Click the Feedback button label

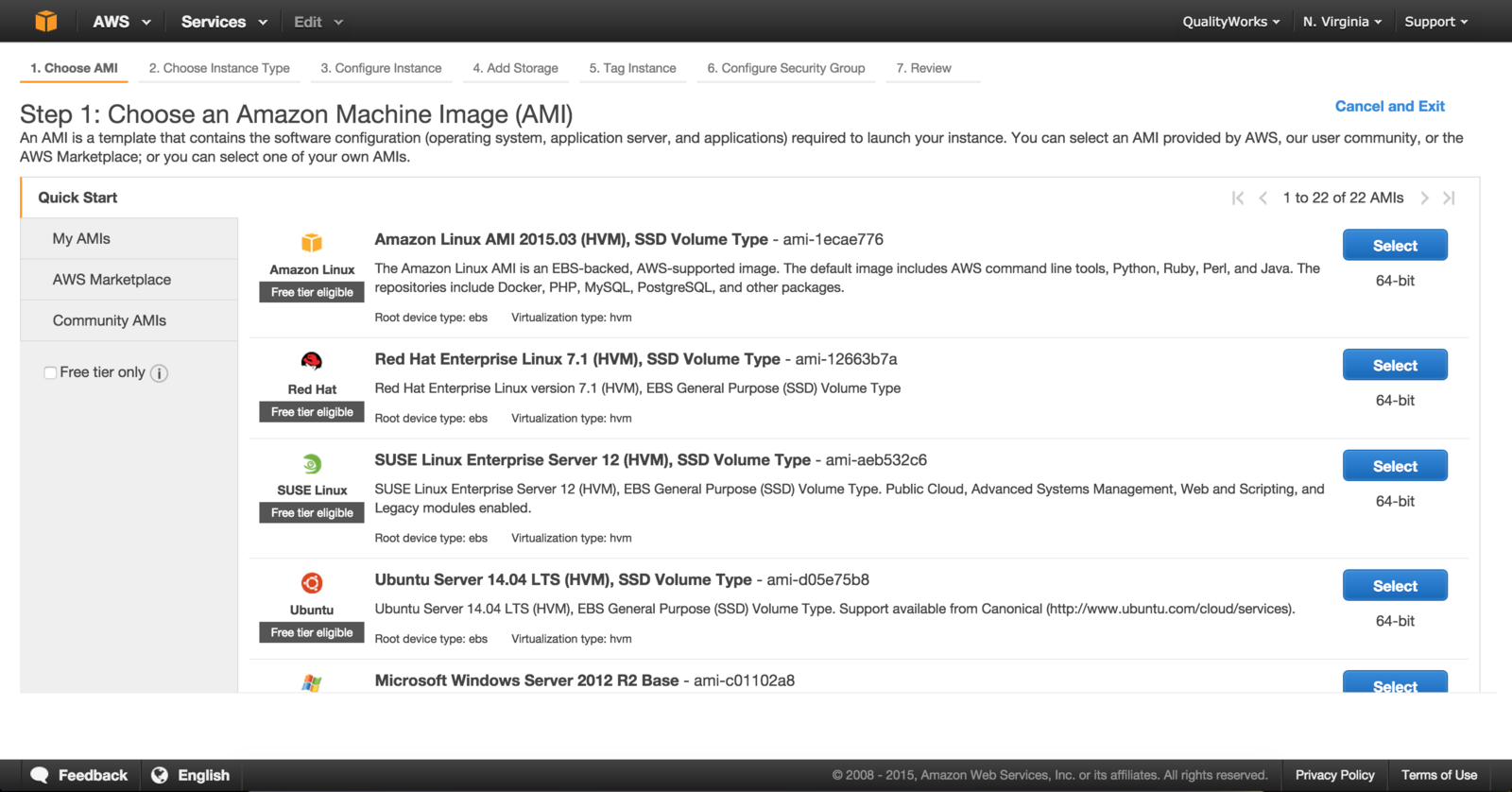[93, 775]
